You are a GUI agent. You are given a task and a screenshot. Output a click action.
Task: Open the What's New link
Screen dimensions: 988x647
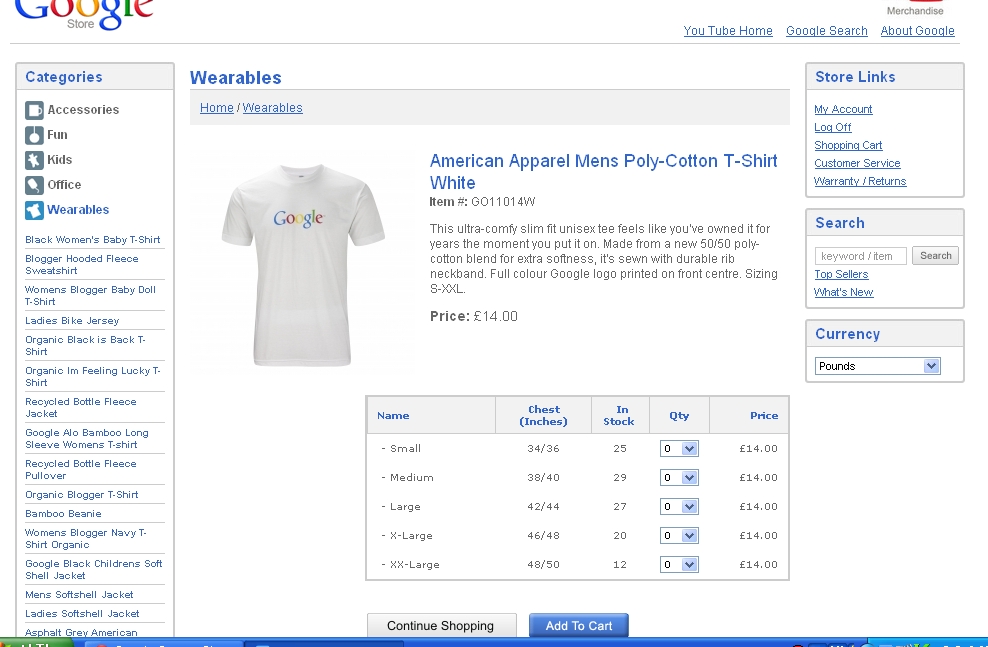843,292
